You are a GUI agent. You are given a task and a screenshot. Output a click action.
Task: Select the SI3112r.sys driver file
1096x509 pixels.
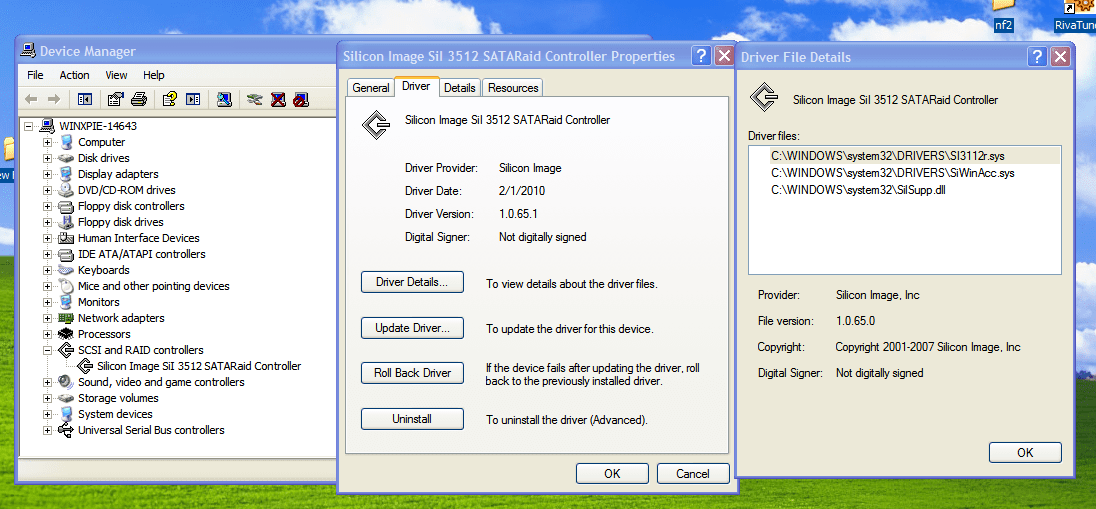click(888, 155)
